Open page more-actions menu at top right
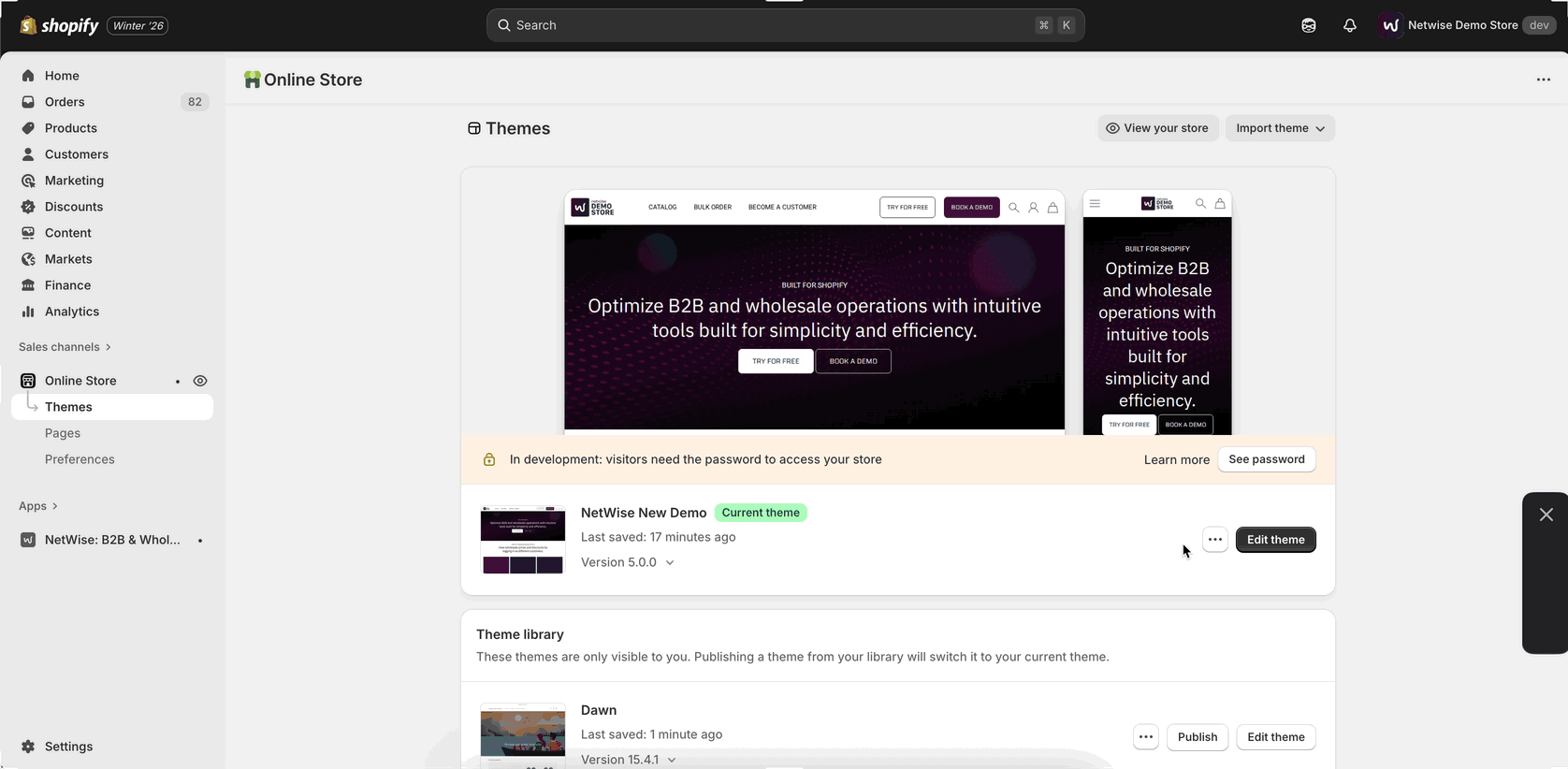 pos(1544,80)
